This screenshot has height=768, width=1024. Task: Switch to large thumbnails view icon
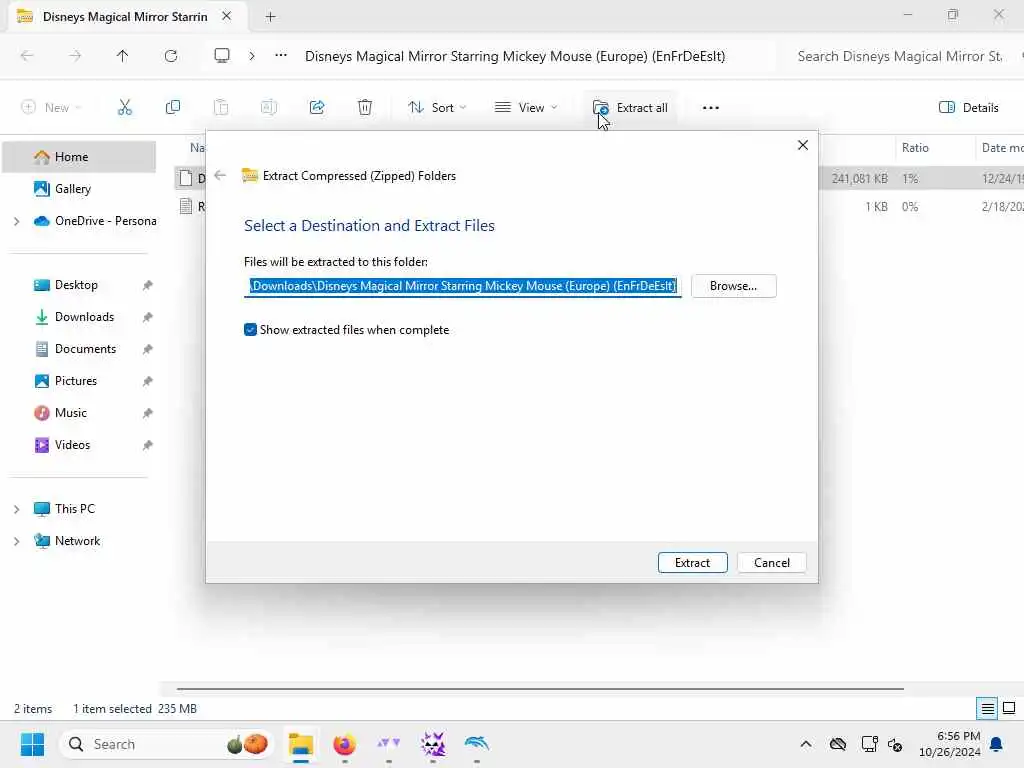(x=1009, y=709)
